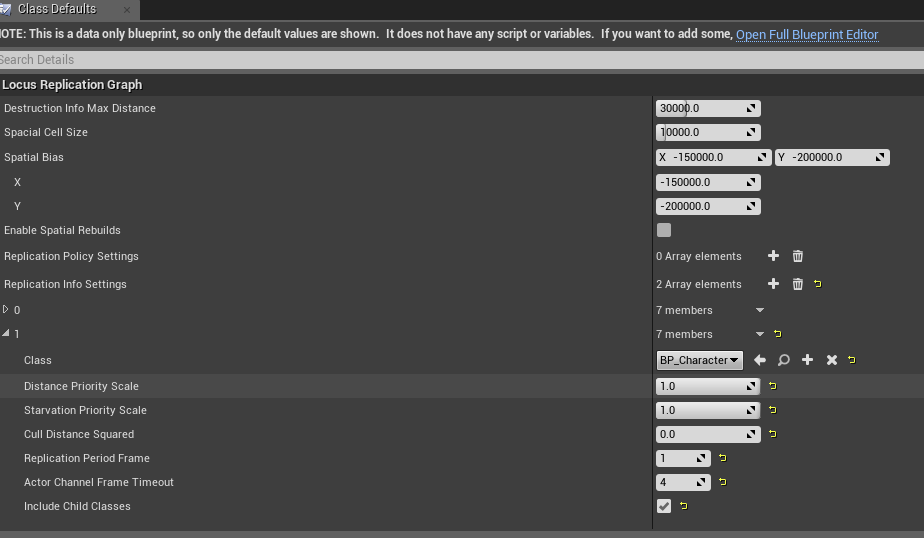Edit Spatial Bias inline X field

point(713,157)
